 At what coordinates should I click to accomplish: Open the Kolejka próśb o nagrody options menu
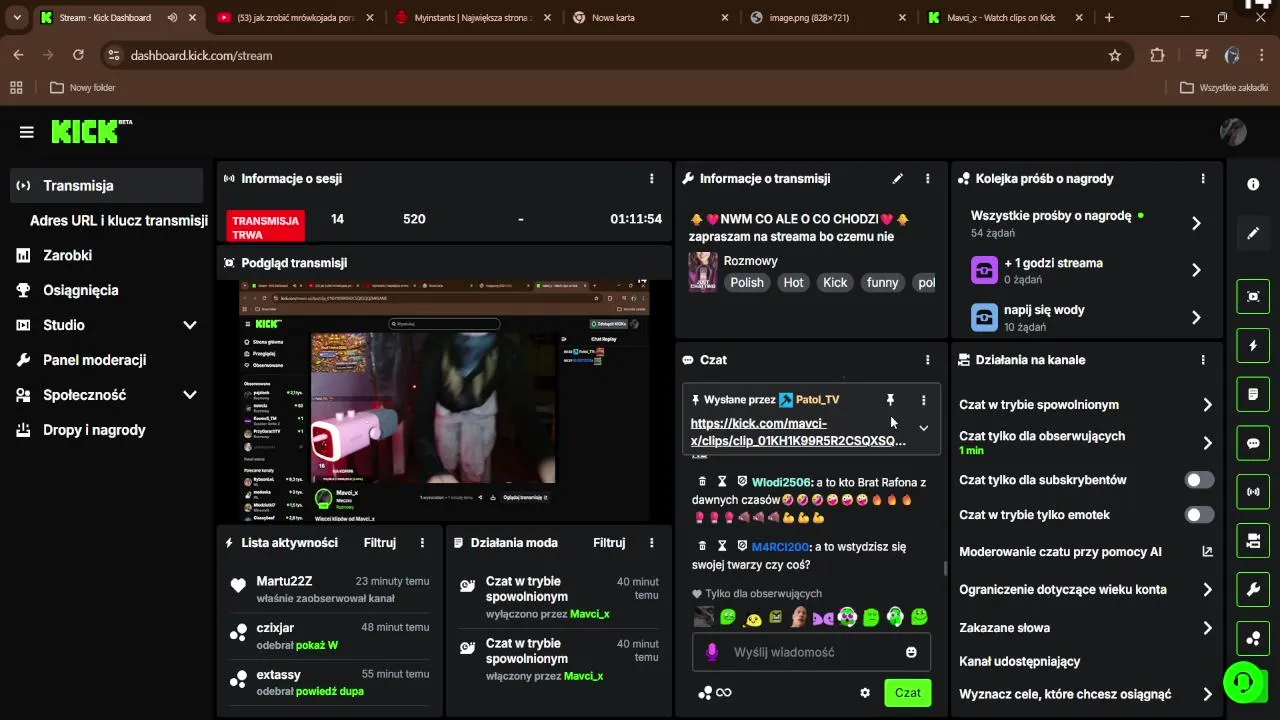pyautogui.click(x=1203, y=179)
